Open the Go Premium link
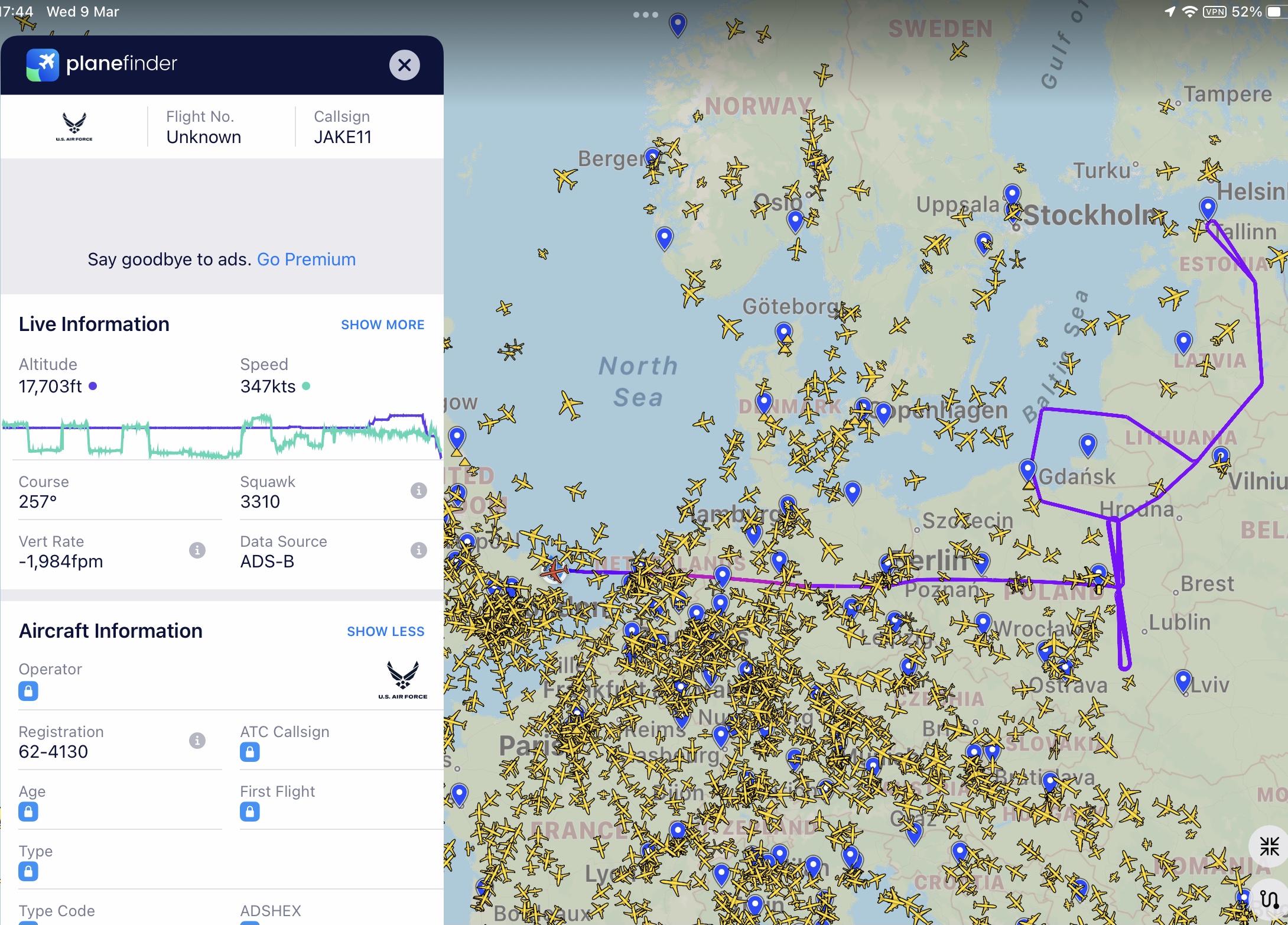The height and width of the screenshot is (925, 1288). [306, 259]
